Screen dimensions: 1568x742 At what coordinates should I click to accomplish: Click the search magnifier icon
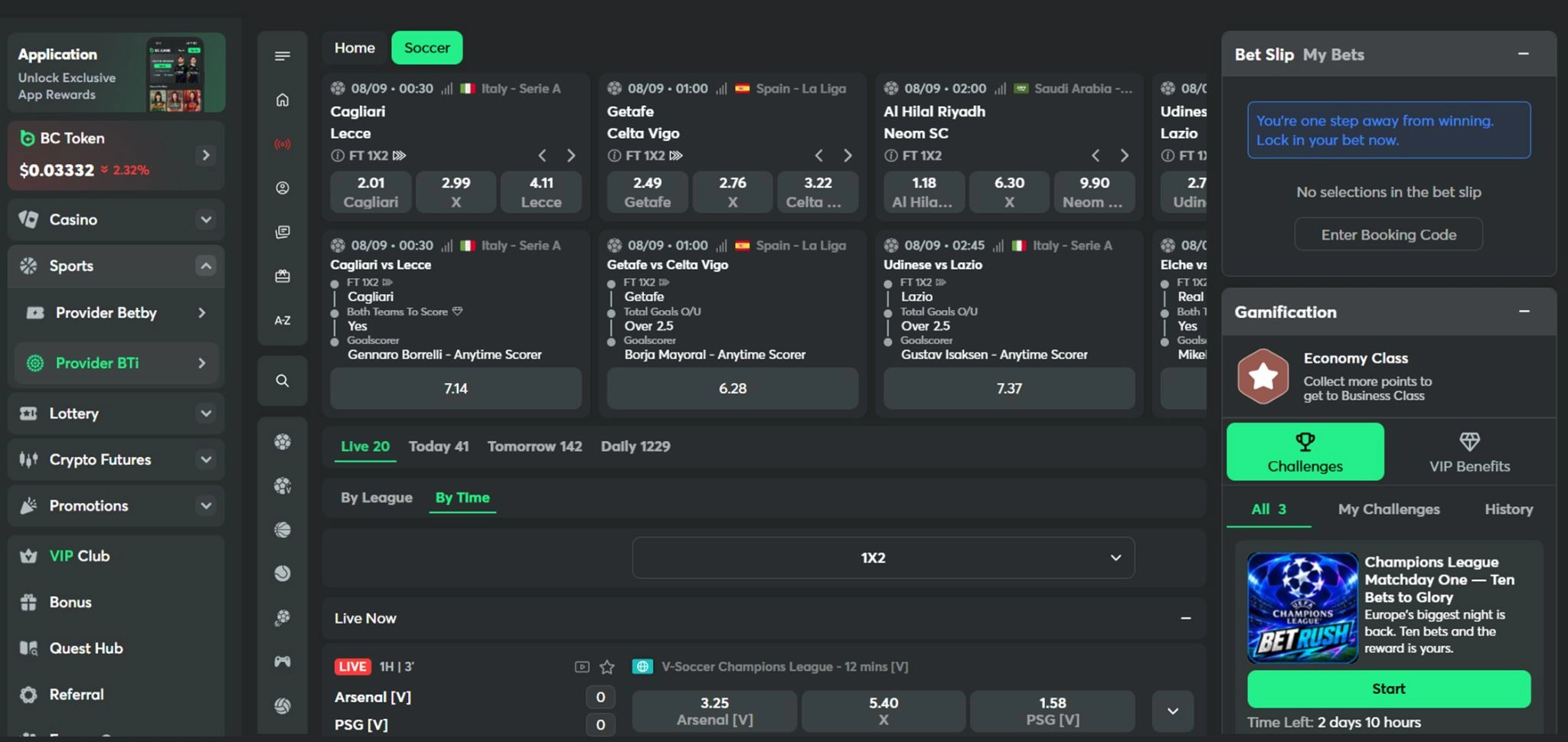click(x=283, y=381)
